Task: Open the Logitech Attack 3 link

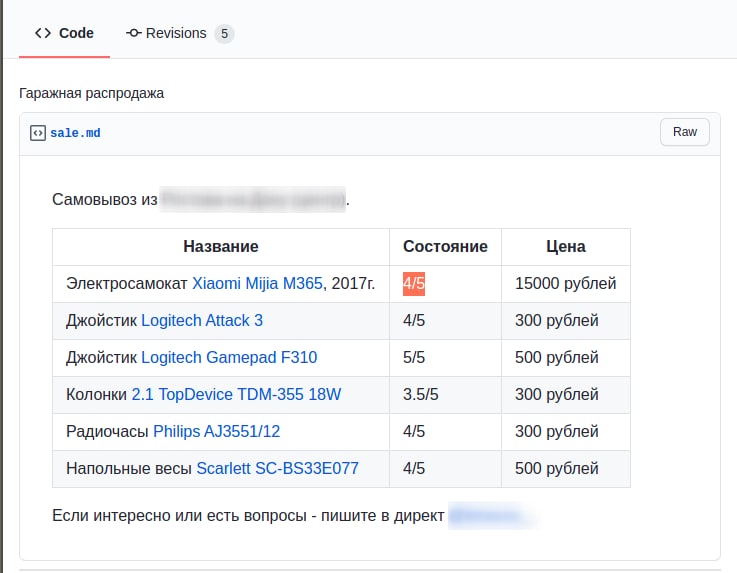Action: tap(202, 321)
